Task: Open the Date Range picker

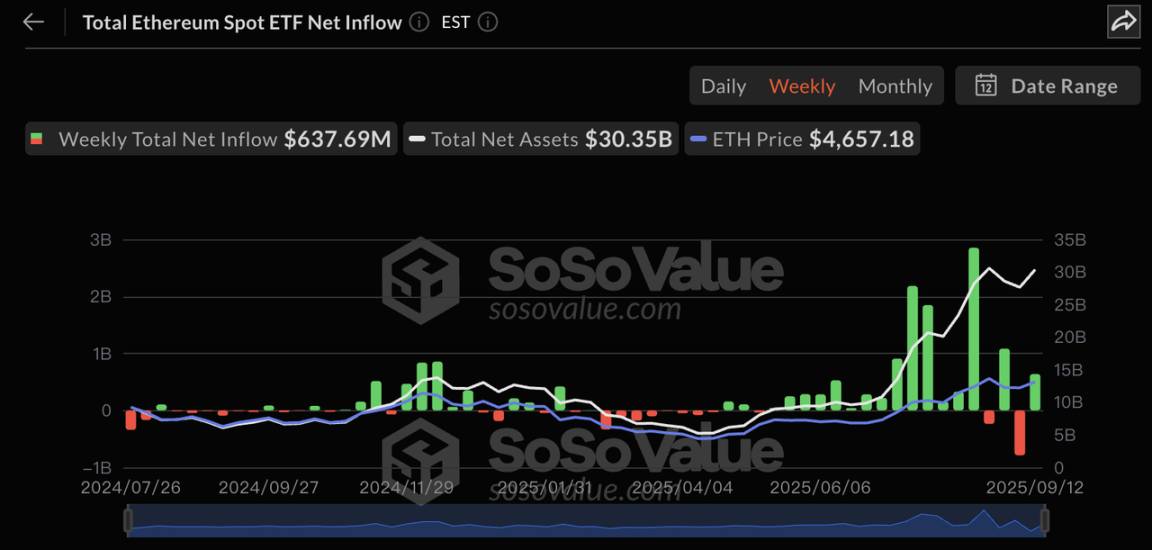Action: click(x=1048, y=86)
